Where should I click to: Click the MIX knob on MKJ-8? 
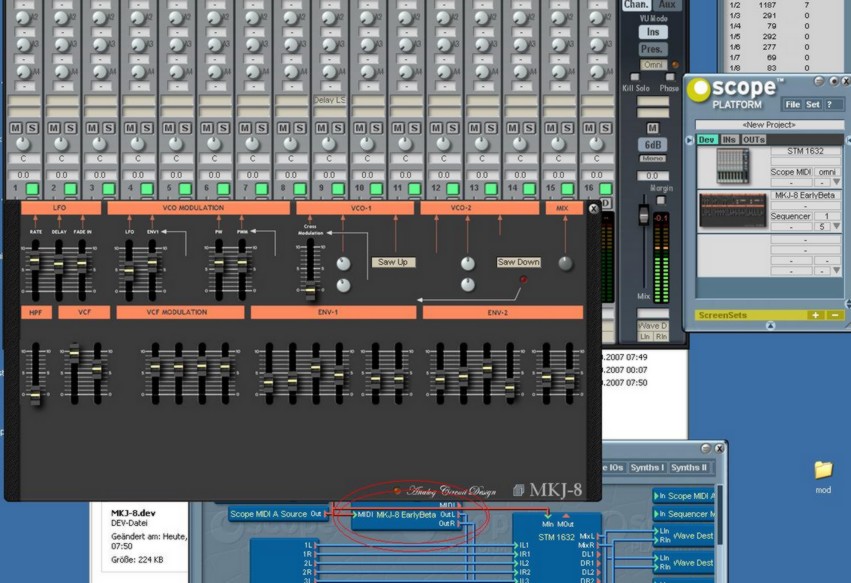[x=566, y=263]
